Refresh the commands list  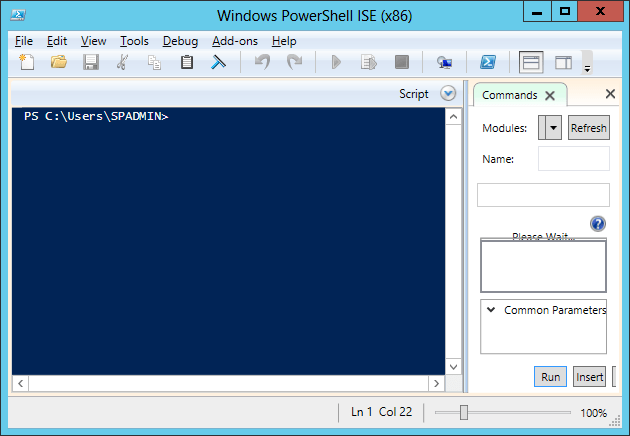point(589,128)
